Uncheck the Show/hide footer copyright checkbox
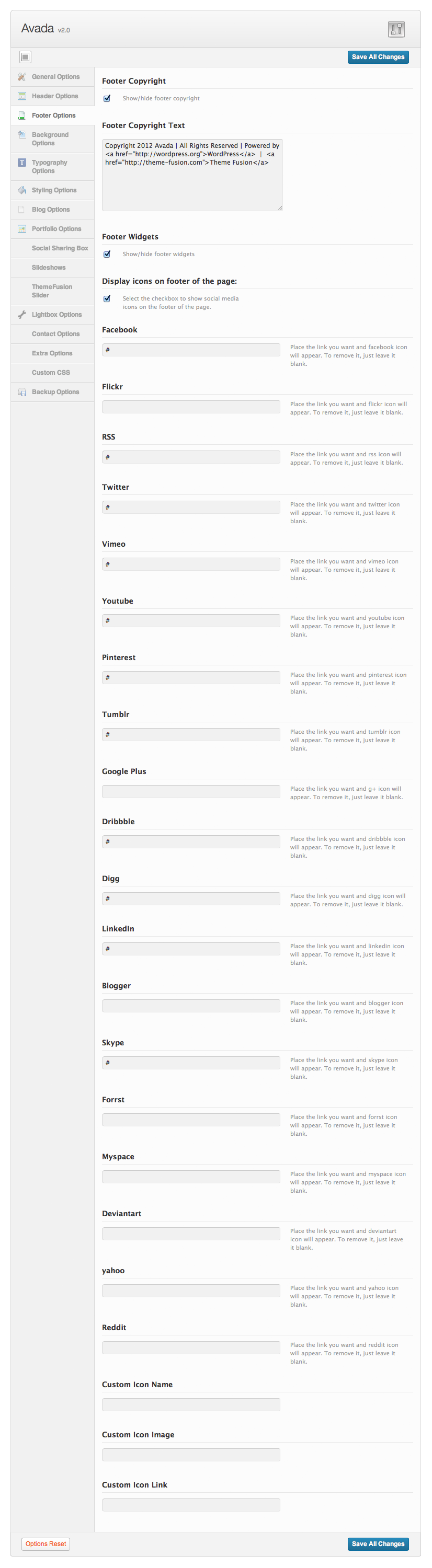 click(107, 98)
